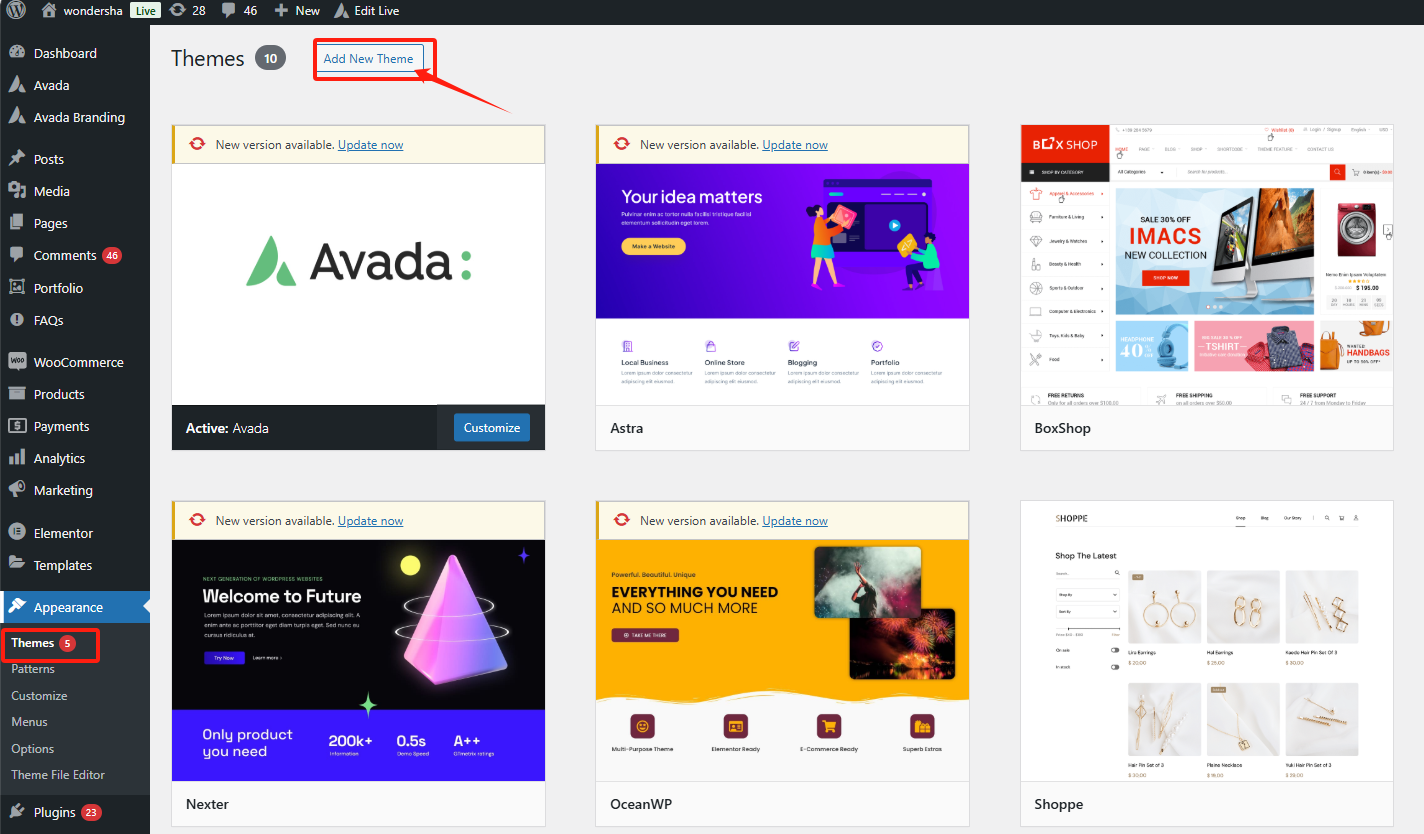Click the home icon beside wondersha
Viewport: 1424px width, 834px height.
pyautogui.click(x=49, y=10)
